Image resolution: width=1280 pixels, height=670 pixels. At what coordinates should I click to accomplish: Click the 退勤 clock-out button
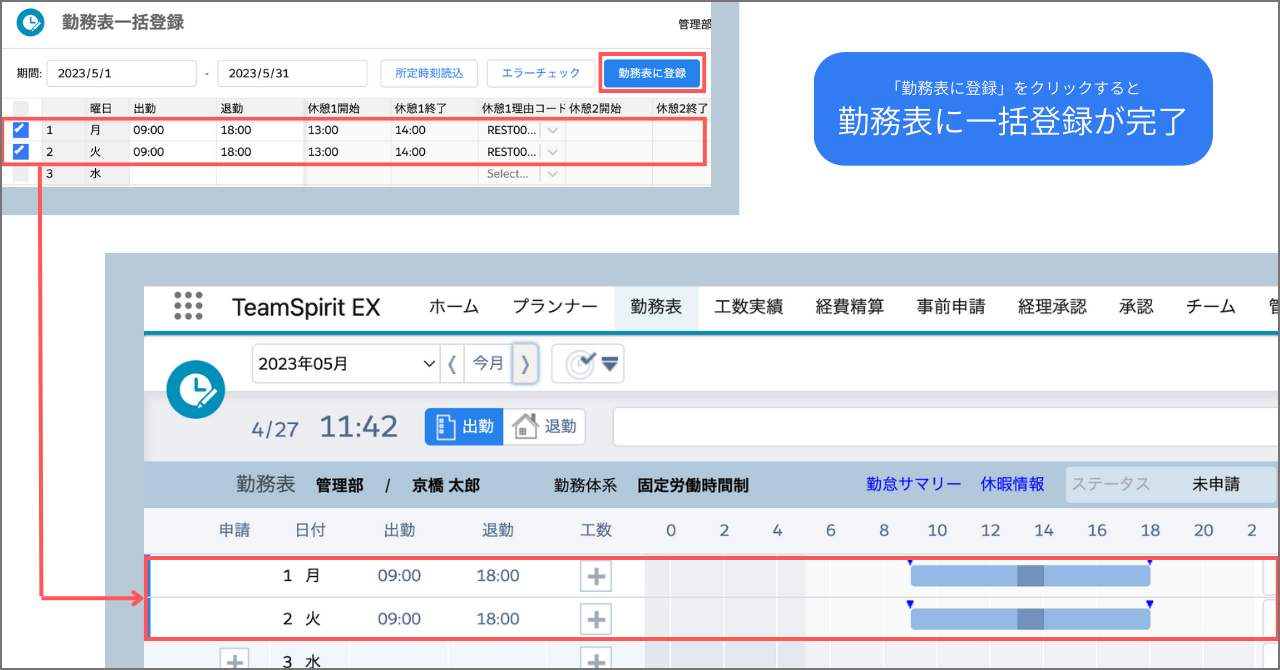[x=544, y=427]
